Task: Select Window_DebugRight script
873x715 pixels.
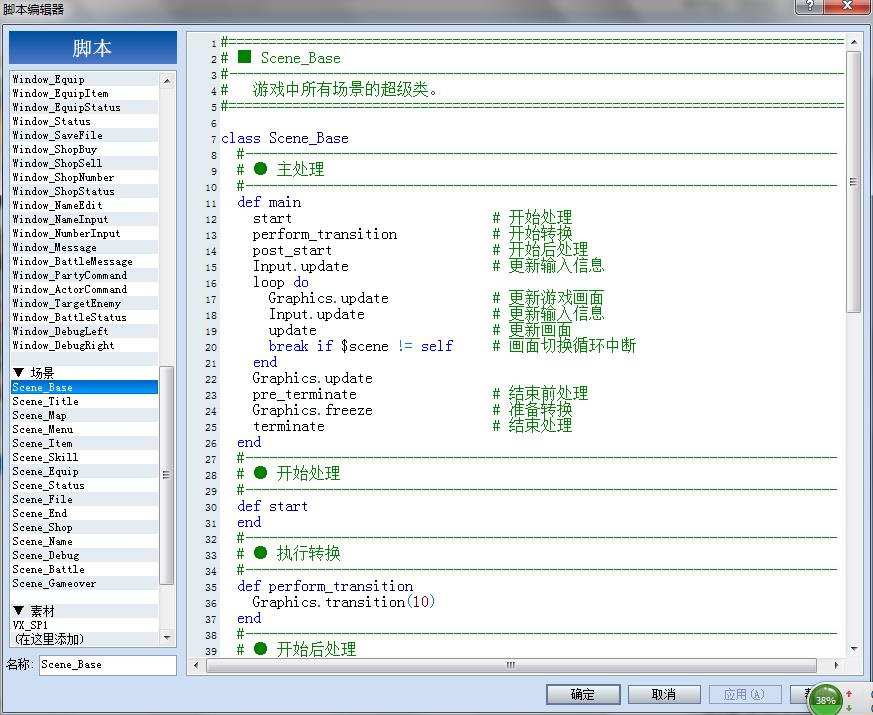Action: coord(85,345)
